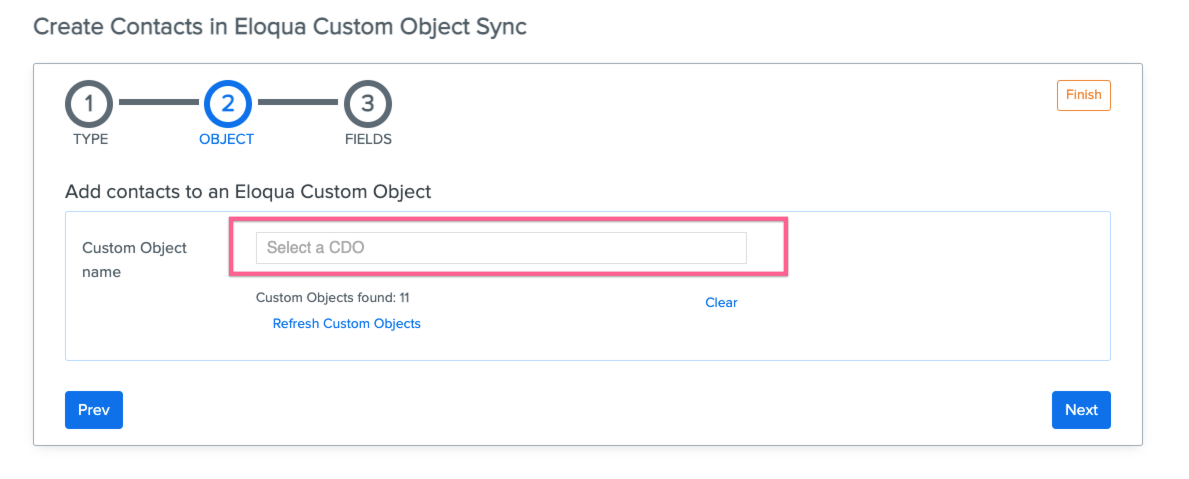The image size is (1189, 479).
Task: Select the step 2 circle icon
Action: point(227,104)
